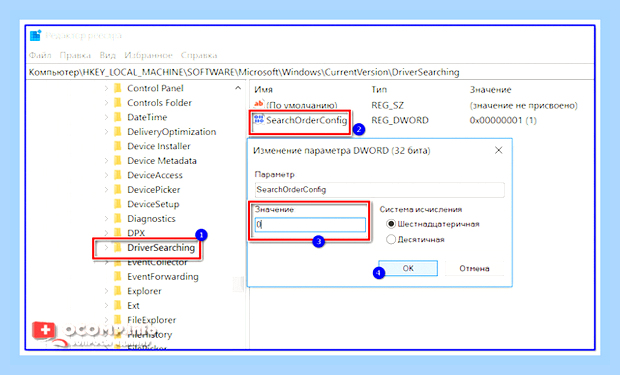Click the EventForwarding folder icon
The image size is (620, 375).
coord(117,277)
